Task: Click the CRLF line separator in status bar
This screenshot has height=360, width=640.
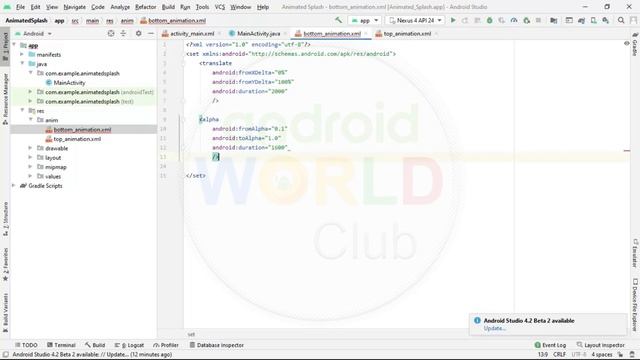Action: click(559, 355)
